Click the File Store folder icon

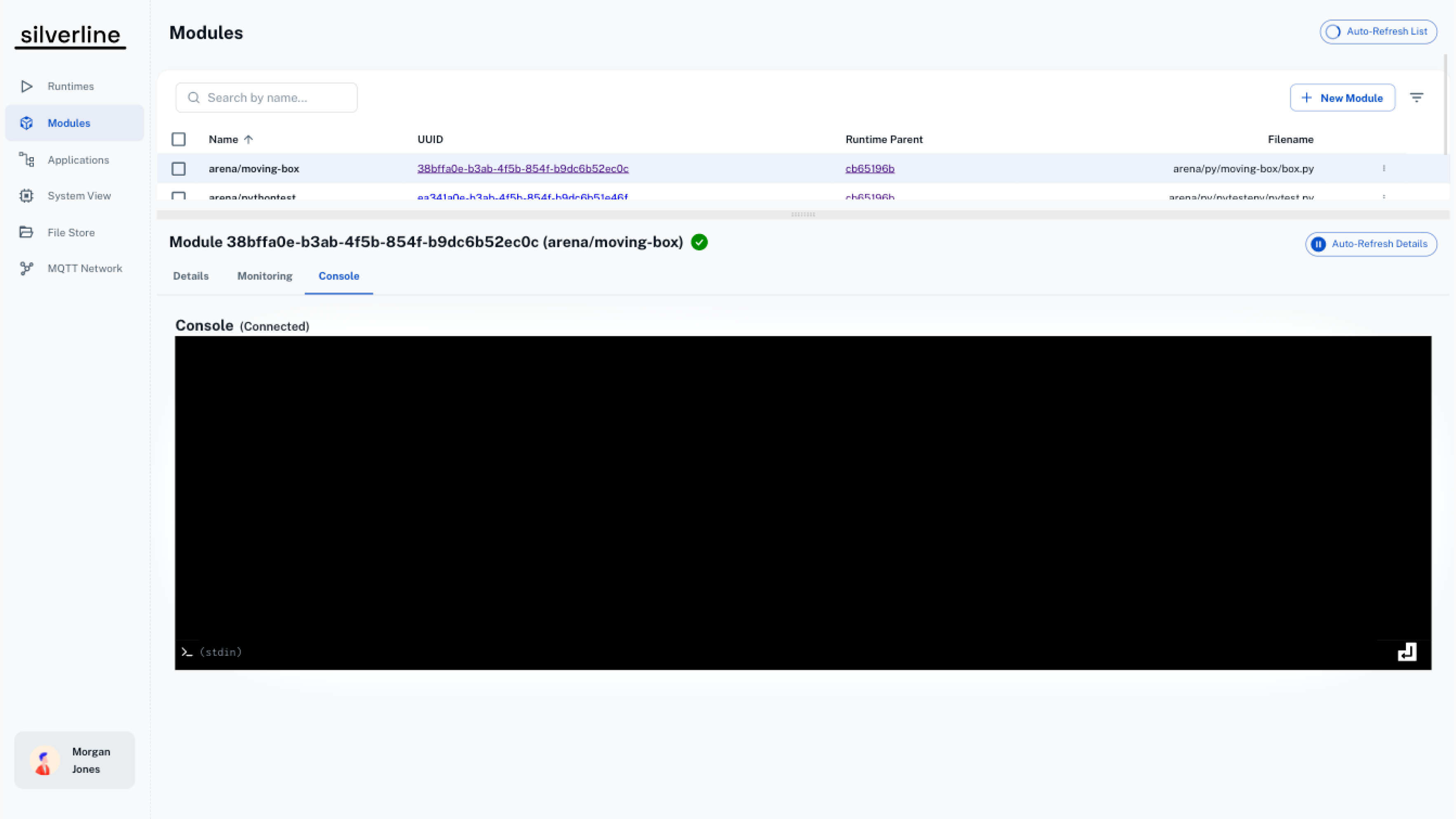coord(26,232)
